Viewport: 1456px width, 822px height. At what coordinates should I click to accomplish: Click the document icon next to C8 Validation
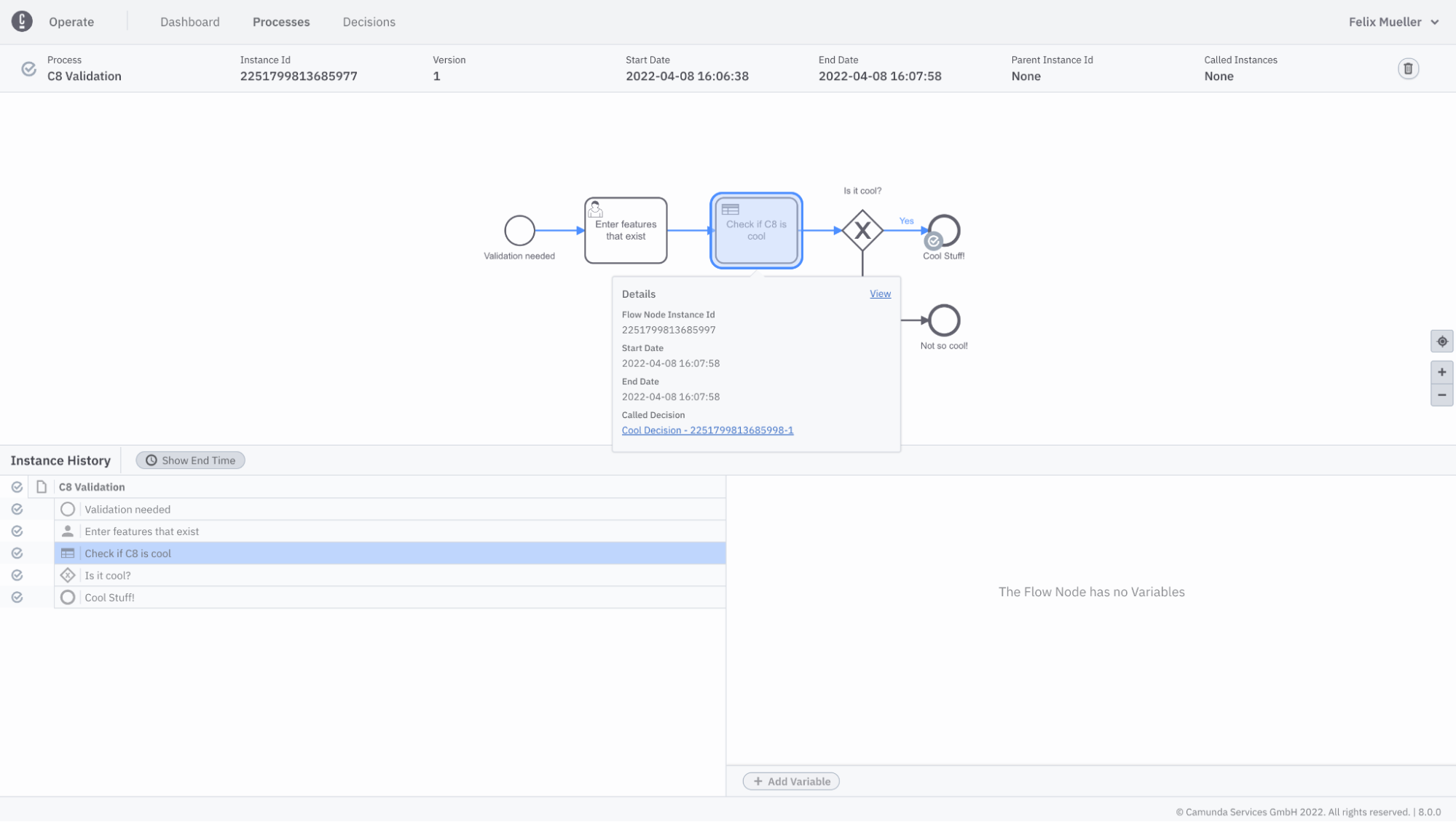tap(42, 486)
